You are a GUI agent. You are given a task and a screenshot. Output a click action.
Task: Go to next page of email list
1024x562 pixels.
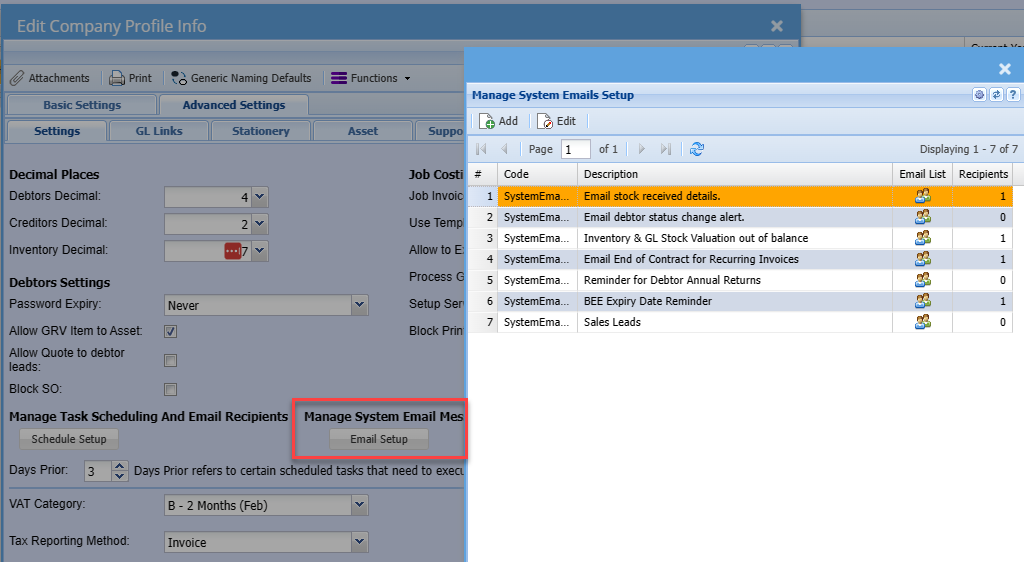641,149
